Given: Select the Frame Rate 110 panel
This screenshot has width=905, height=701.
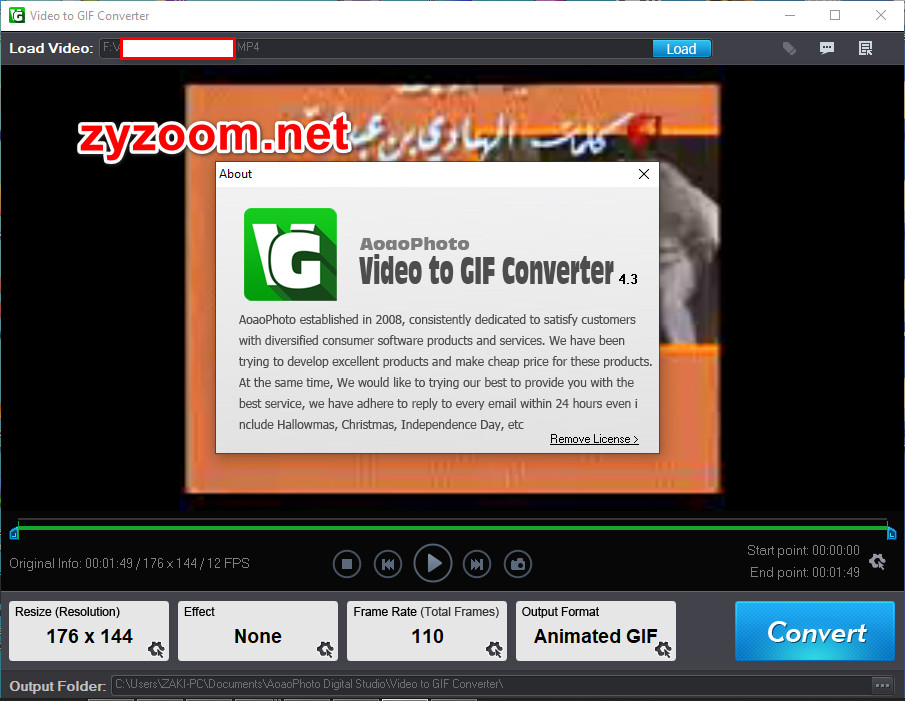Looking at the screenshot, I should pos(427,631).
